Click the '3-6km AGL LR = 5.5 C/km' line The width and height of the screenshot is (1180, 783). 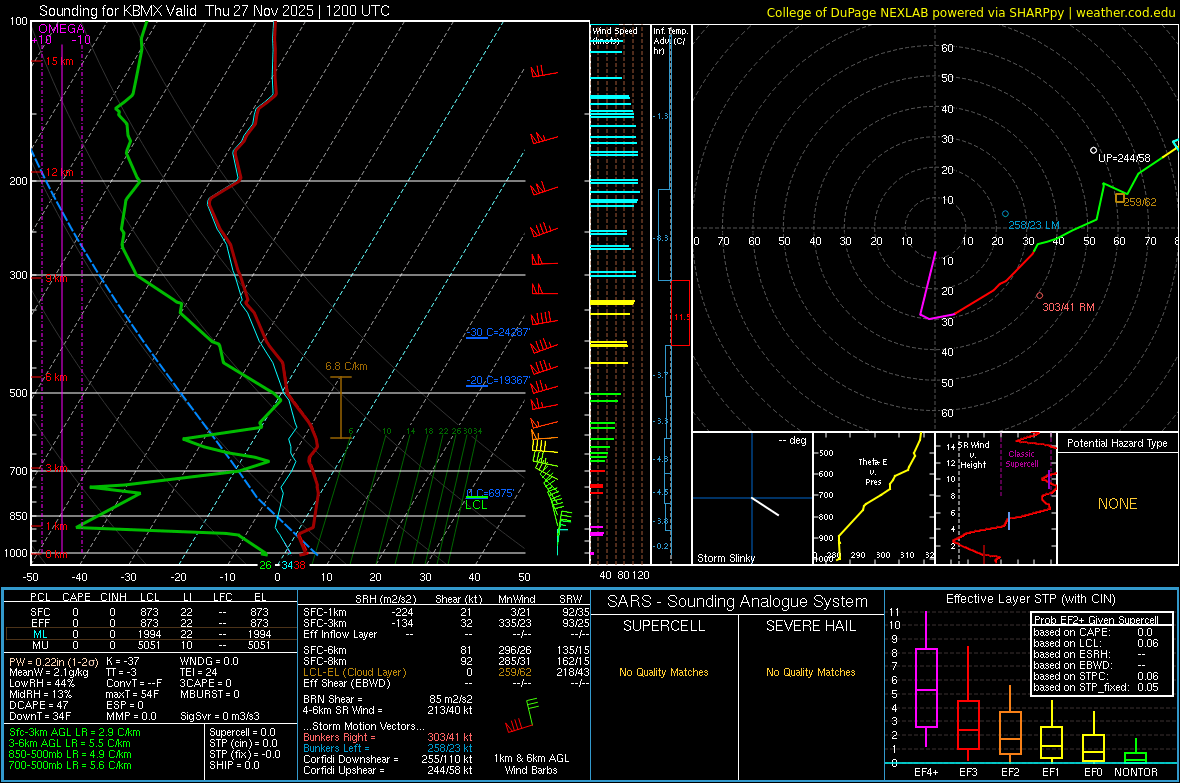pyautogui.click(x=70, y=743)
